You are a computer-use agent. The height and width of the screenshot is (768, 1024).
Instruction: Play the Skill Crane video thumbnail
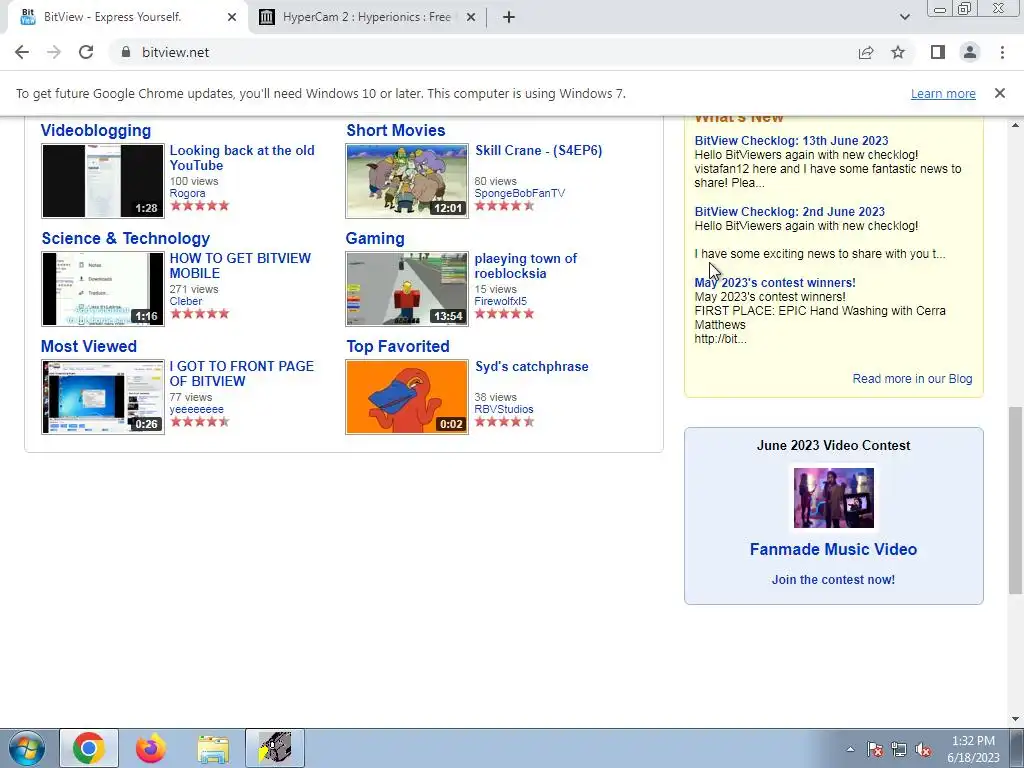click(x=407, y=181)
